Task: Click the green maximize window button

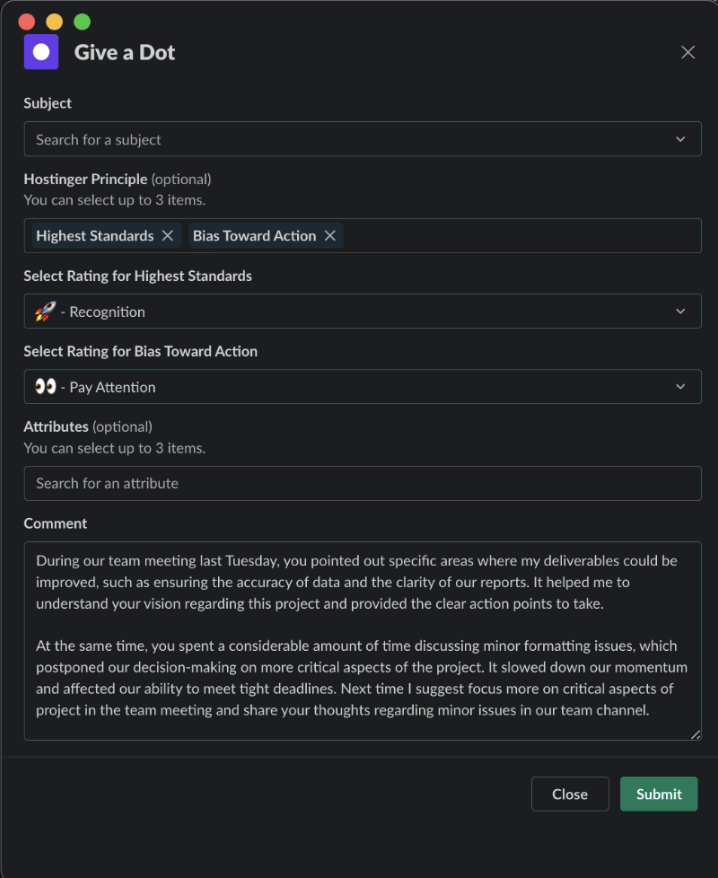Action: coord(82,21)
